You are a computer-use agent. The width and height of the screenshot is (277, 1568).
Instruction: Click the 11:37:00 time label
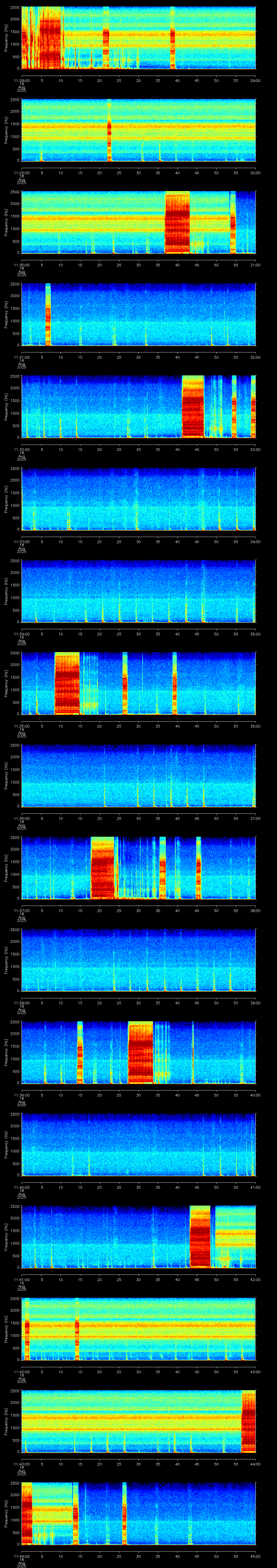(x=21, y=910)
